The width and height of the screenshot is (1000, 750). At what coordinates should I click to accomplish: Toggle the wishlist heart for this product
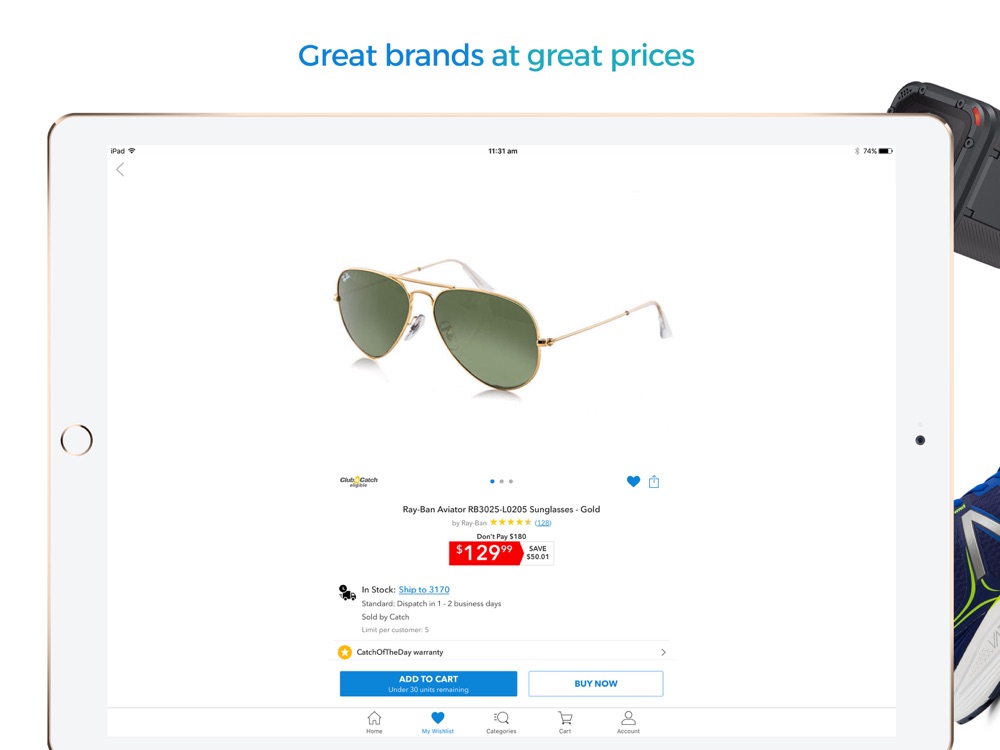[633, 482]
